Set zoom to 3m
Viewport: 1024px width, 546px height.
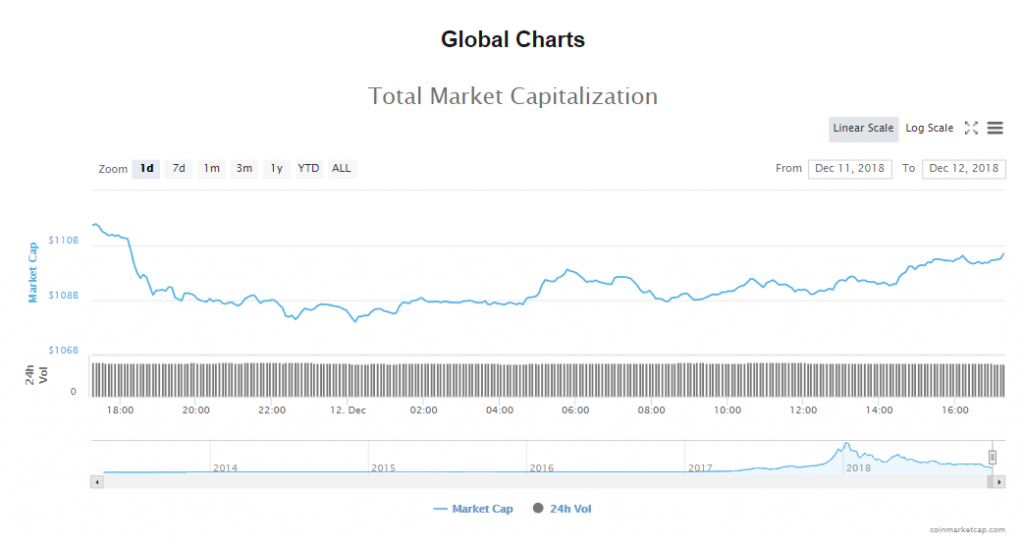pos(244,168)
